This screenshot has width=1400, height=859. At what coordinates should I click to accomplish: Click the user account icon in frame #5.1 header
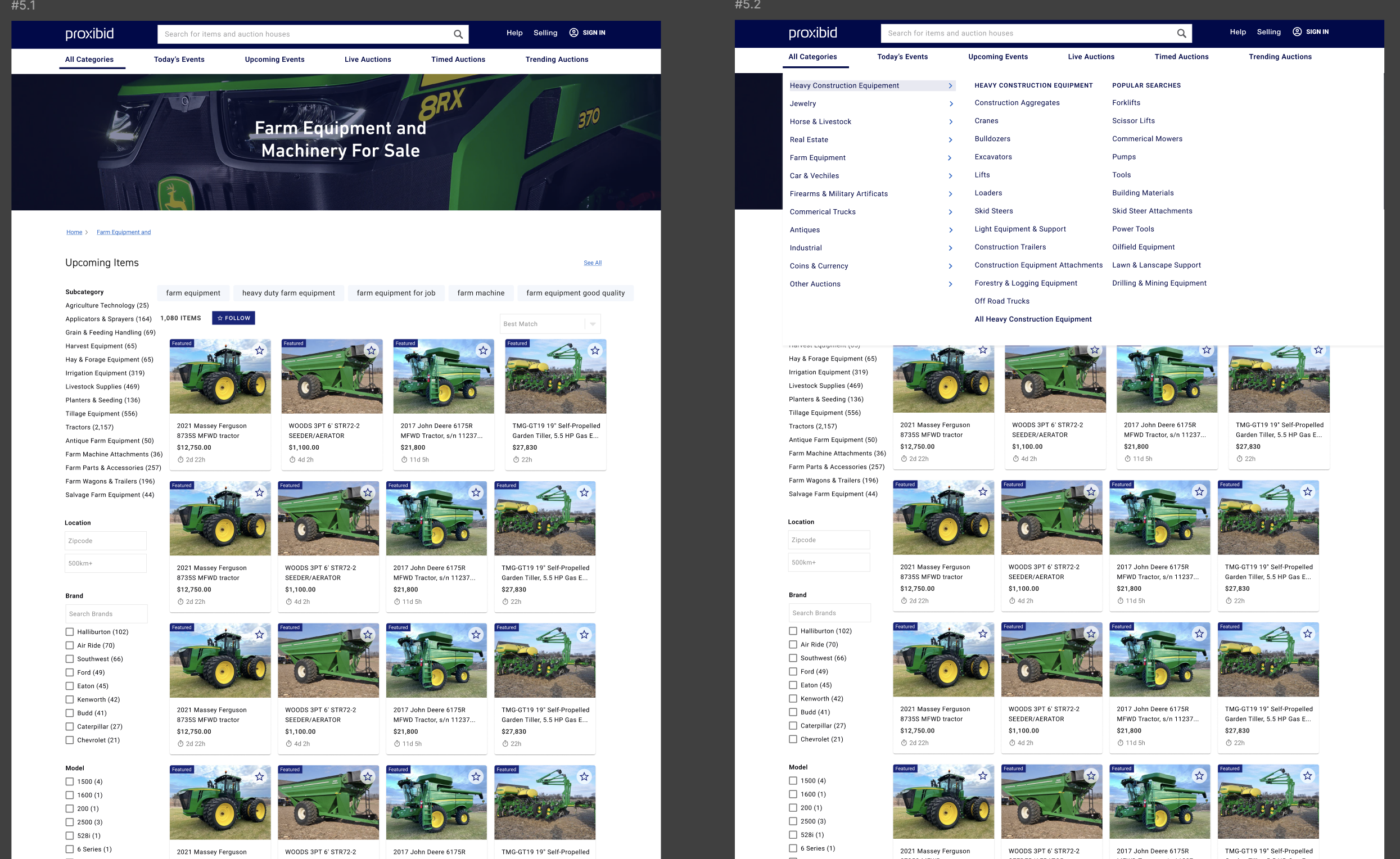pos(574,33)
